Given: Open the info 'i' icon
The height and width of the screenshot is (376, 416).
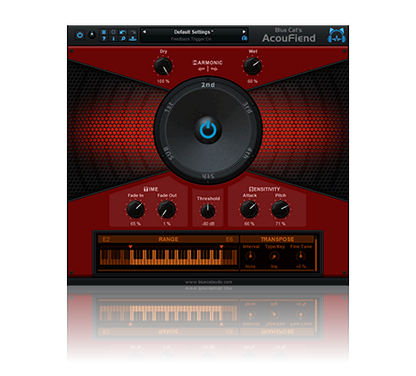Looking at the screenshot, I should [x=113, y=39].
